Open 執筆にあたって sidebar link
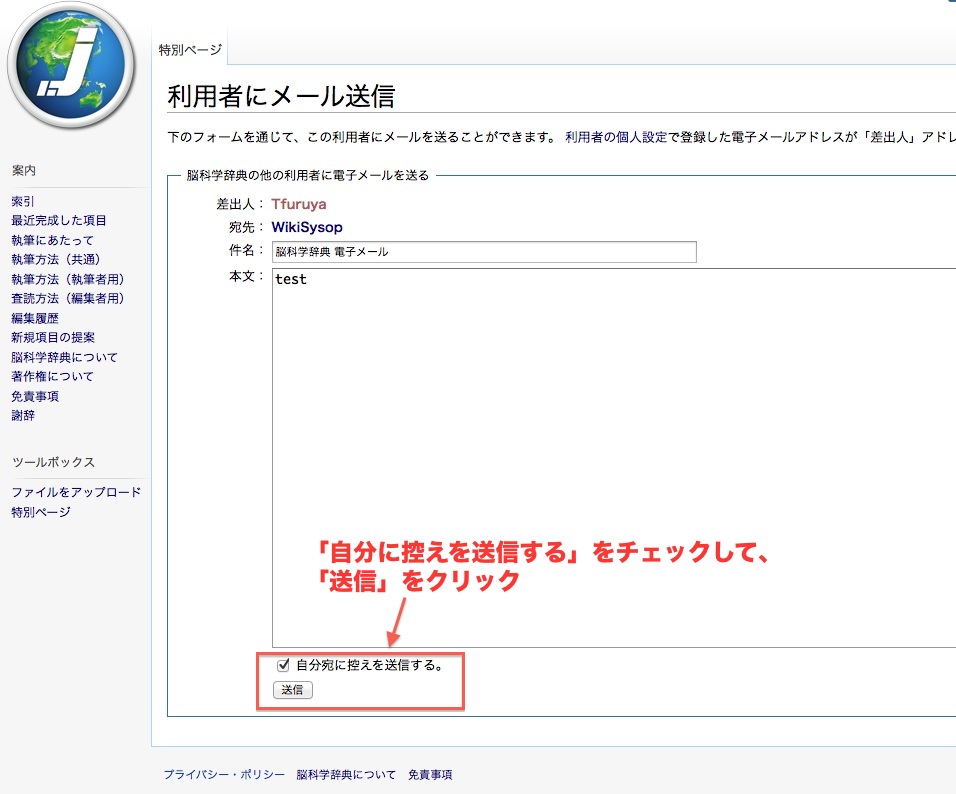This screenshot has height=794, width=956. pyautogui.click(x=52, y=240)
